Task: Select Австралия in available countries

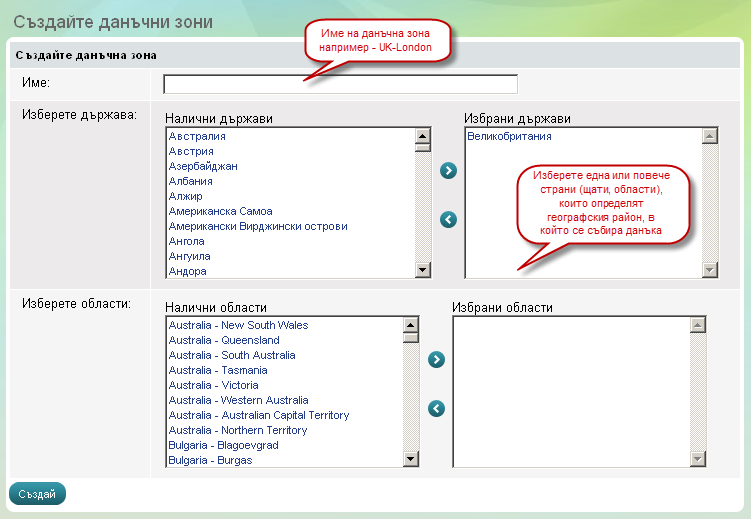Action: (x=198, y=136)
